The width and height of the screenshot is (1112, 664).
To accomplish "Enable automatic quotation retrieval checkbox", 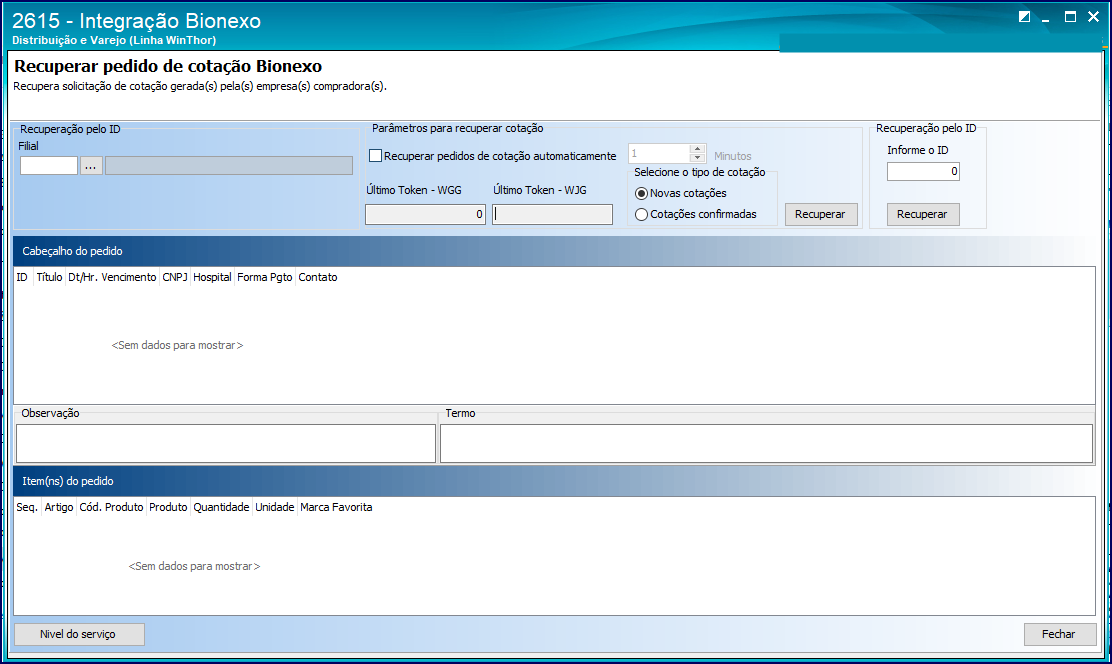I will click(x=376, y=155).
